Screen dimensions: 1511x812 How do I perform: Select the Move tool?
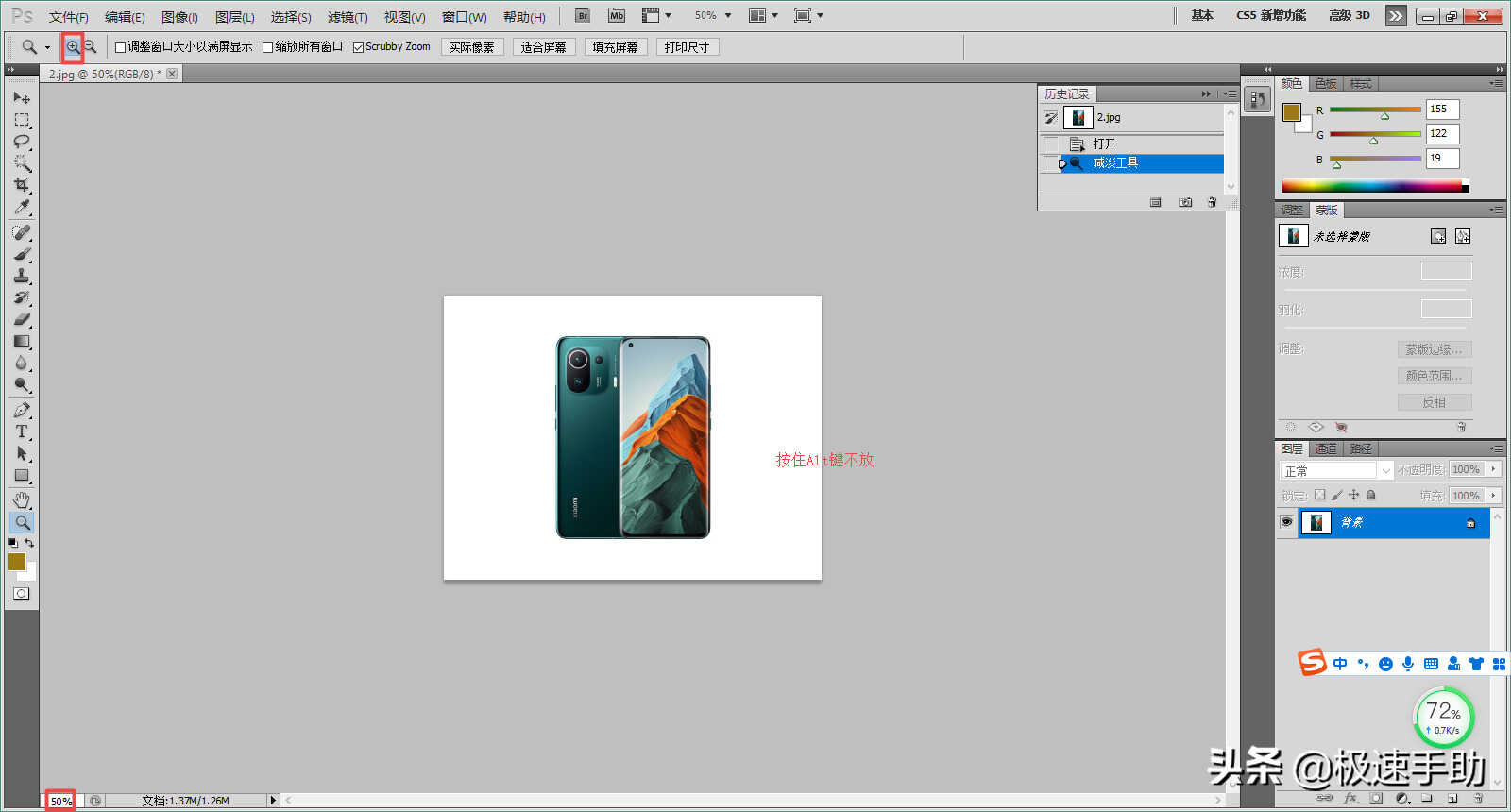point(22,97)
